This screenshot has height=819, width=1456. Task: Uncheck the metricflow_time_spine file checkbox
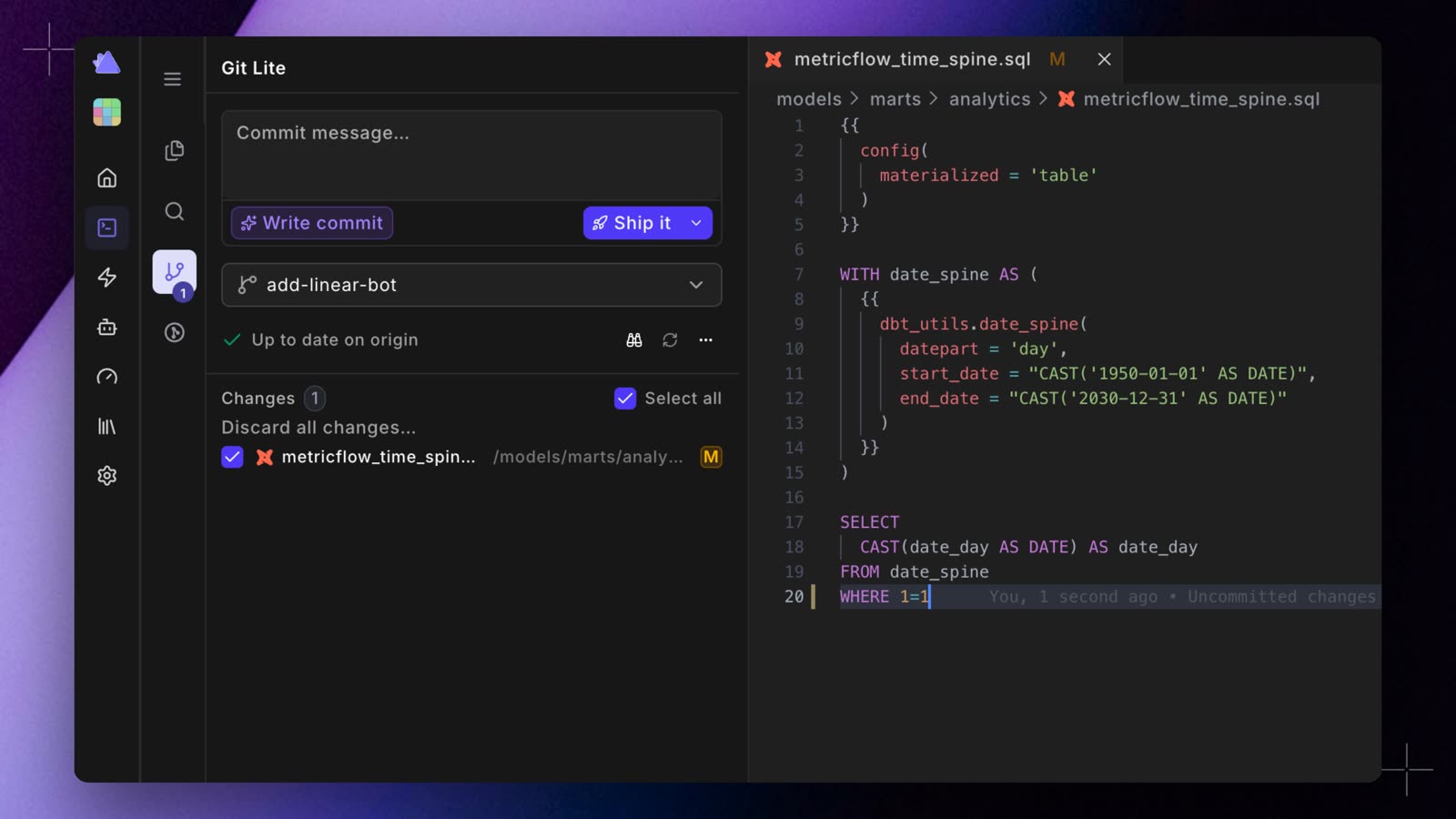[x=232, y=457]
